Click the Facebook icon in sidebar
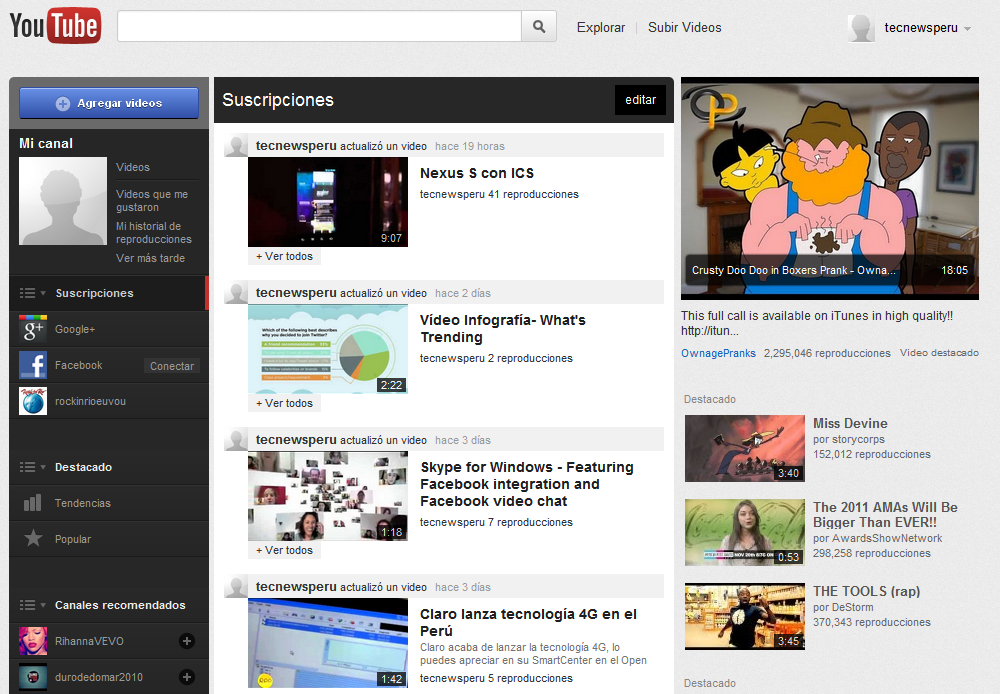 point(33,365)
